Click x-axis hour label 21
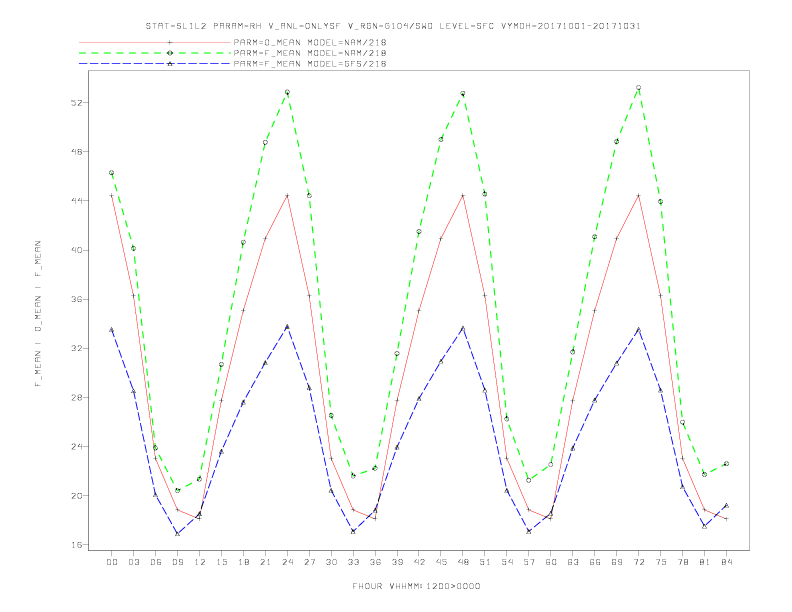The width and height of the screenshot is (792, 612). tap(265, 562)
